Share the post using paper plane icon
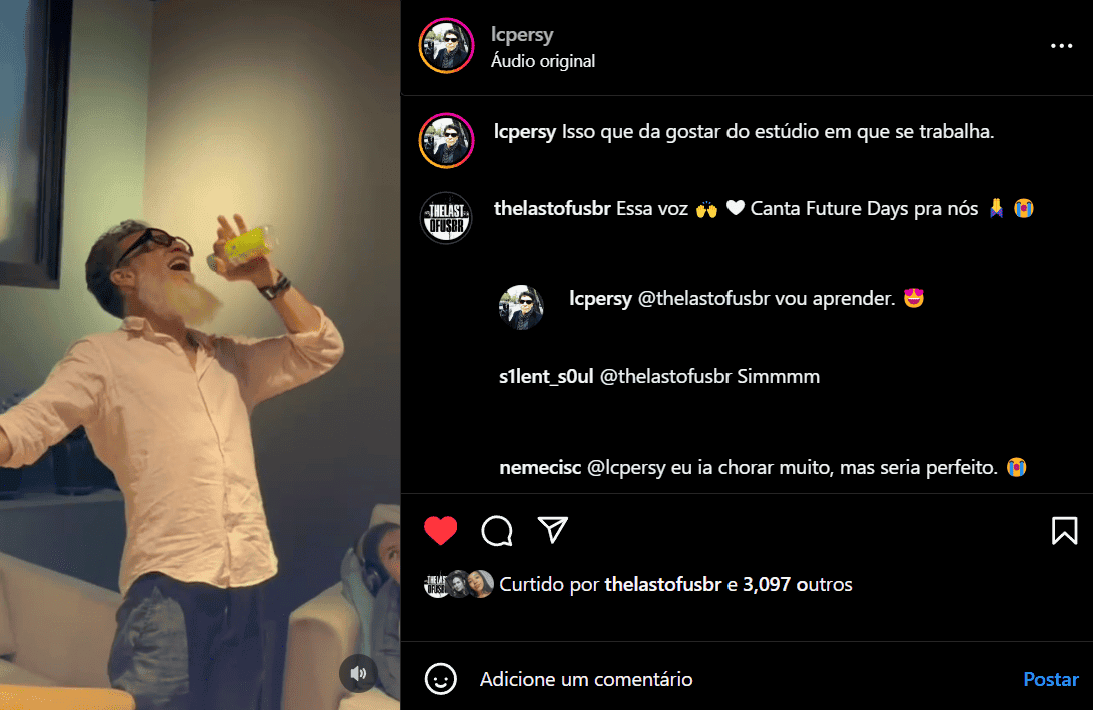This screenshot has width=1093, height=710. 553,530
